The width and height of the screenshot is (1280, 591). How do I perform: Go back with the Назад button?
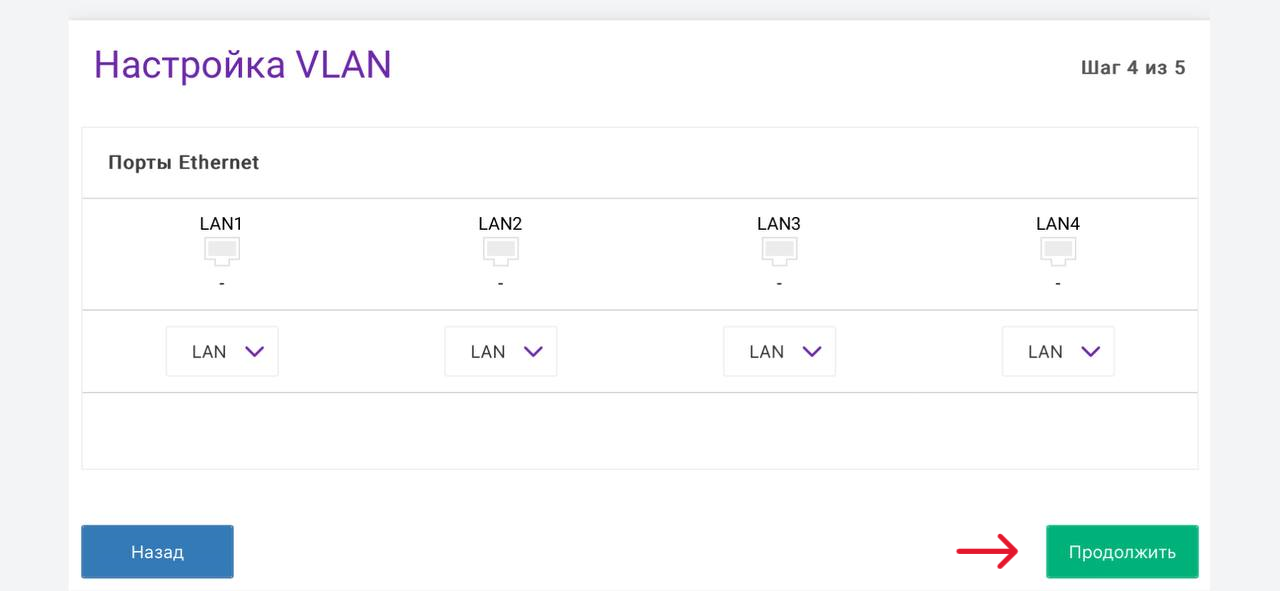pos(157,552)
